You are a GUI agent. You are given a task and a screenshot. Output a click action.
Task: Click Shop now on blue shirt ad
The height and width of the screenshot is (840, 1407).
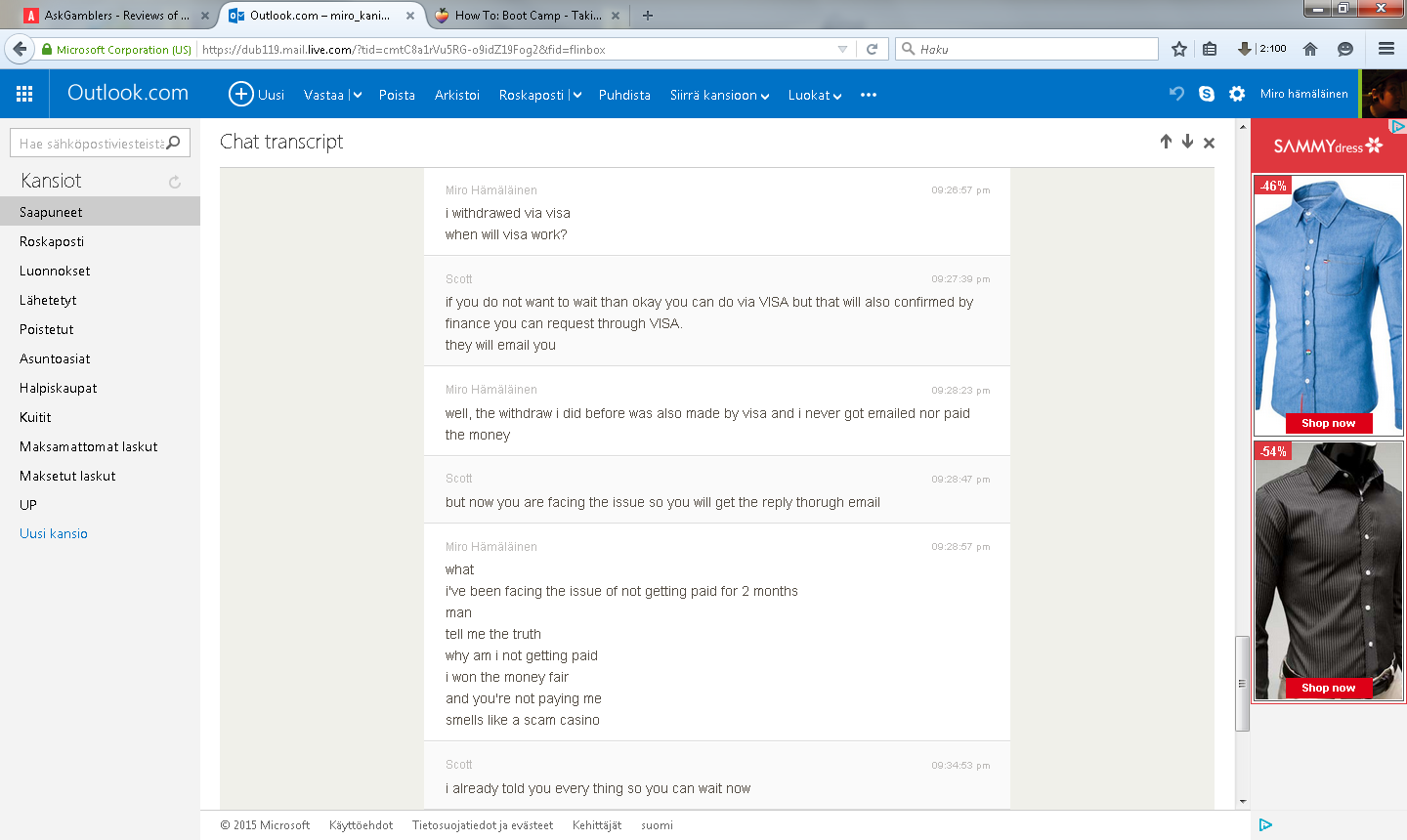1328,423
